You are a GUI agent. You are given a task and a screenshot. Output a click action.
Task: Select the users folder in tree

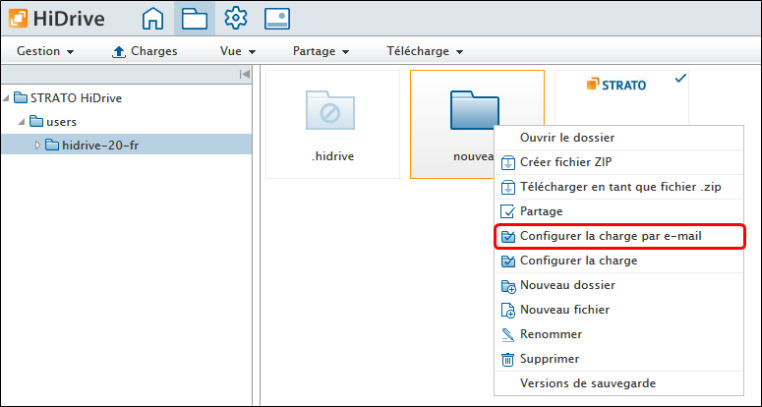61,122
